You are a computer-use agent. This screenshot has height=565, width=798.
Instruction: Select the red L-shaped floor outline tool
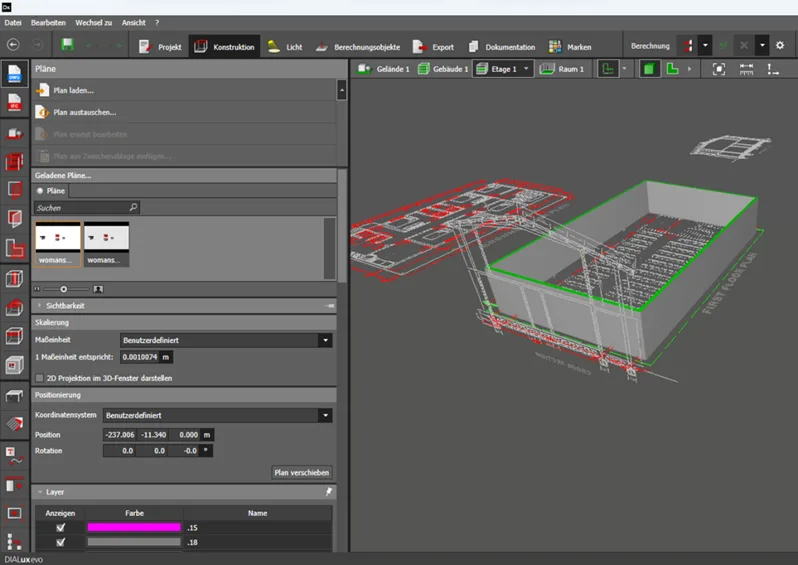(x=14, y=248)
